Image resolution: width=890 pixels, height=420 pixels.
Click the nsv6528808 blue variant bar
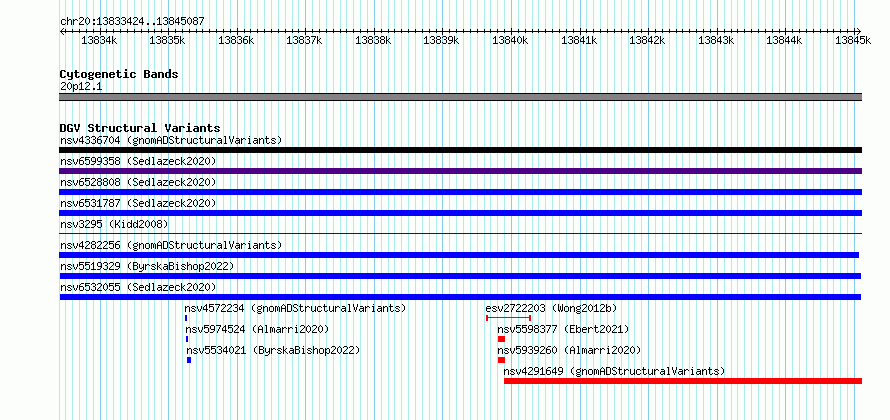pyautogui.click(x=460, y=192)
